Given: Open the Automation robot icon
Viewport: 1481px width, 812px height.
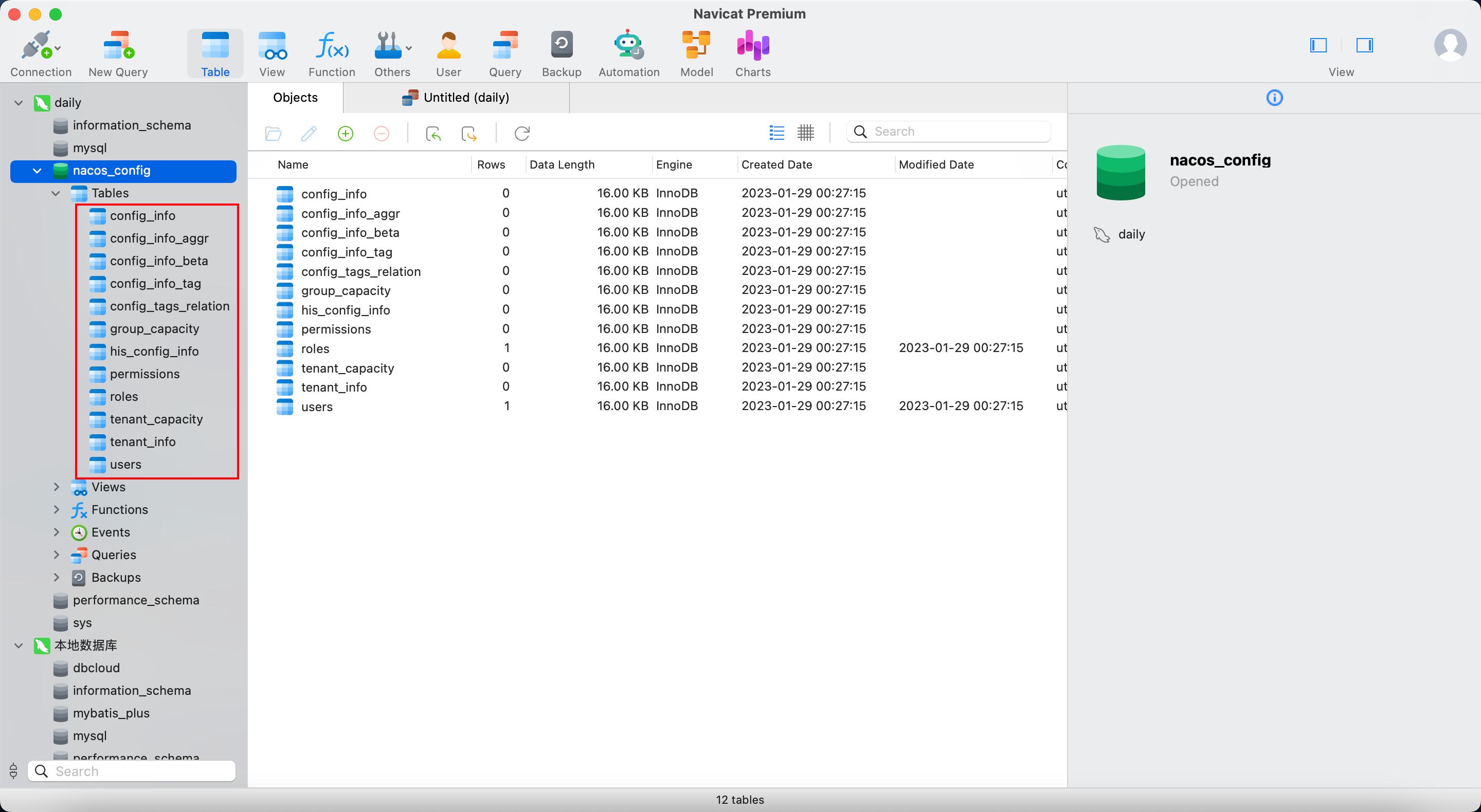Looking at the screenshot, I should point(629,53).
